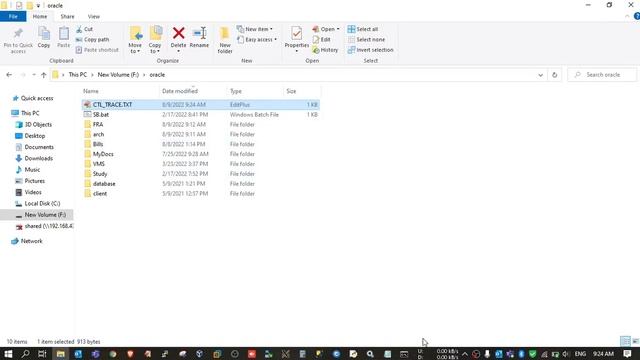Click Copy path in ribbon

coord(93,40)
